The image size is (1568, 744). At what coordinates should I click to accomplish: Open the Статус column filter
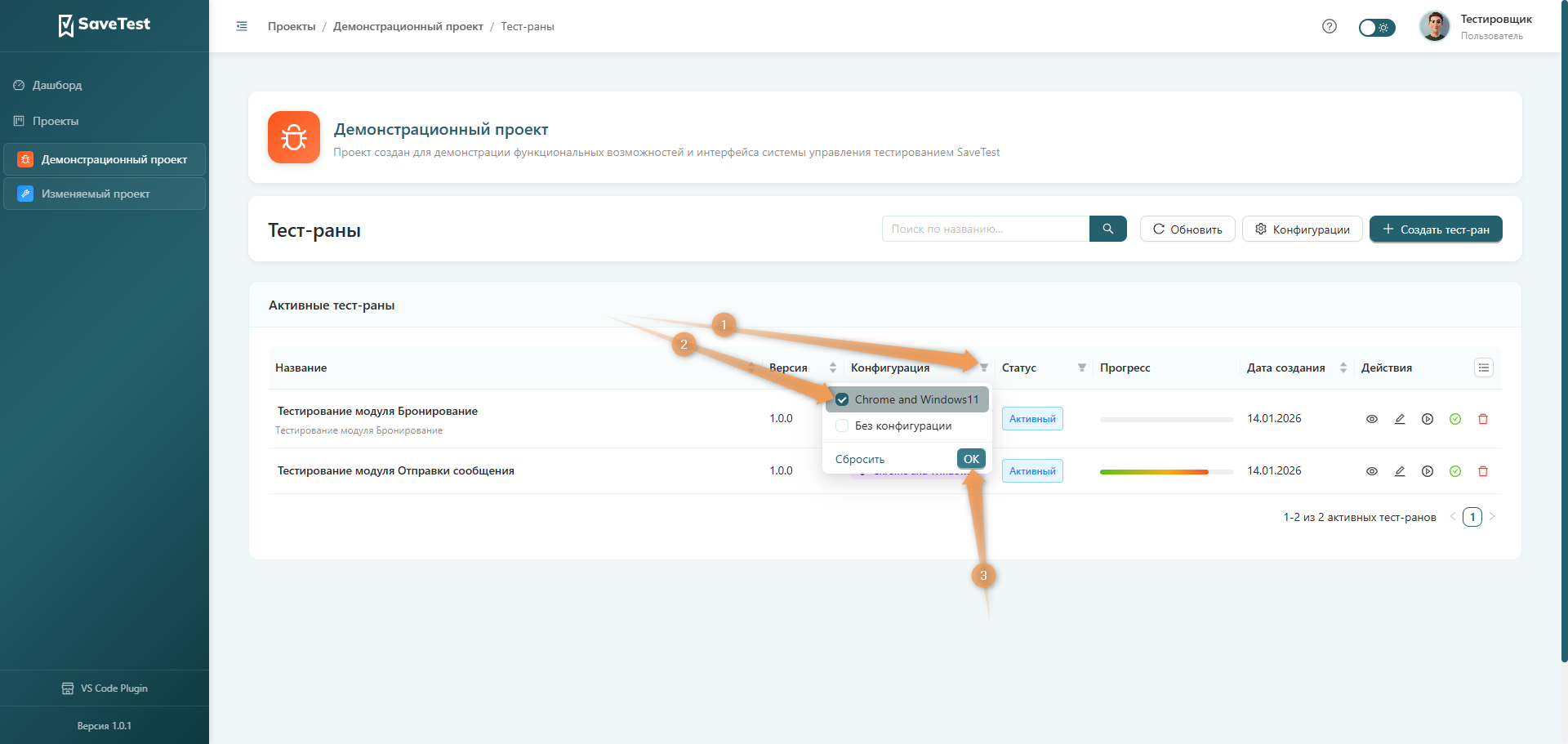click(1081, 368)
